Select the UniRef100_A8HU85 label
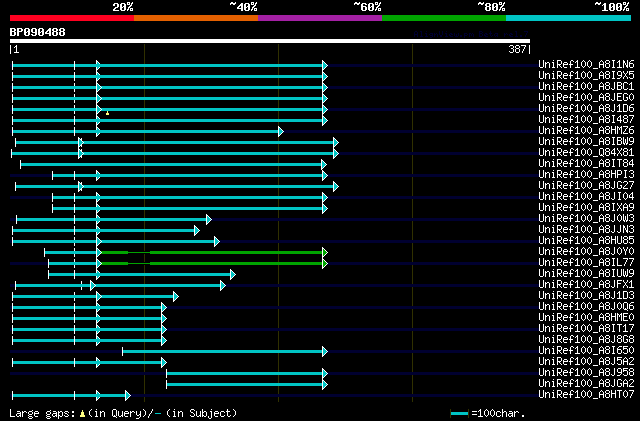Viewport: 640px width, 421px height. click(586, 241)
